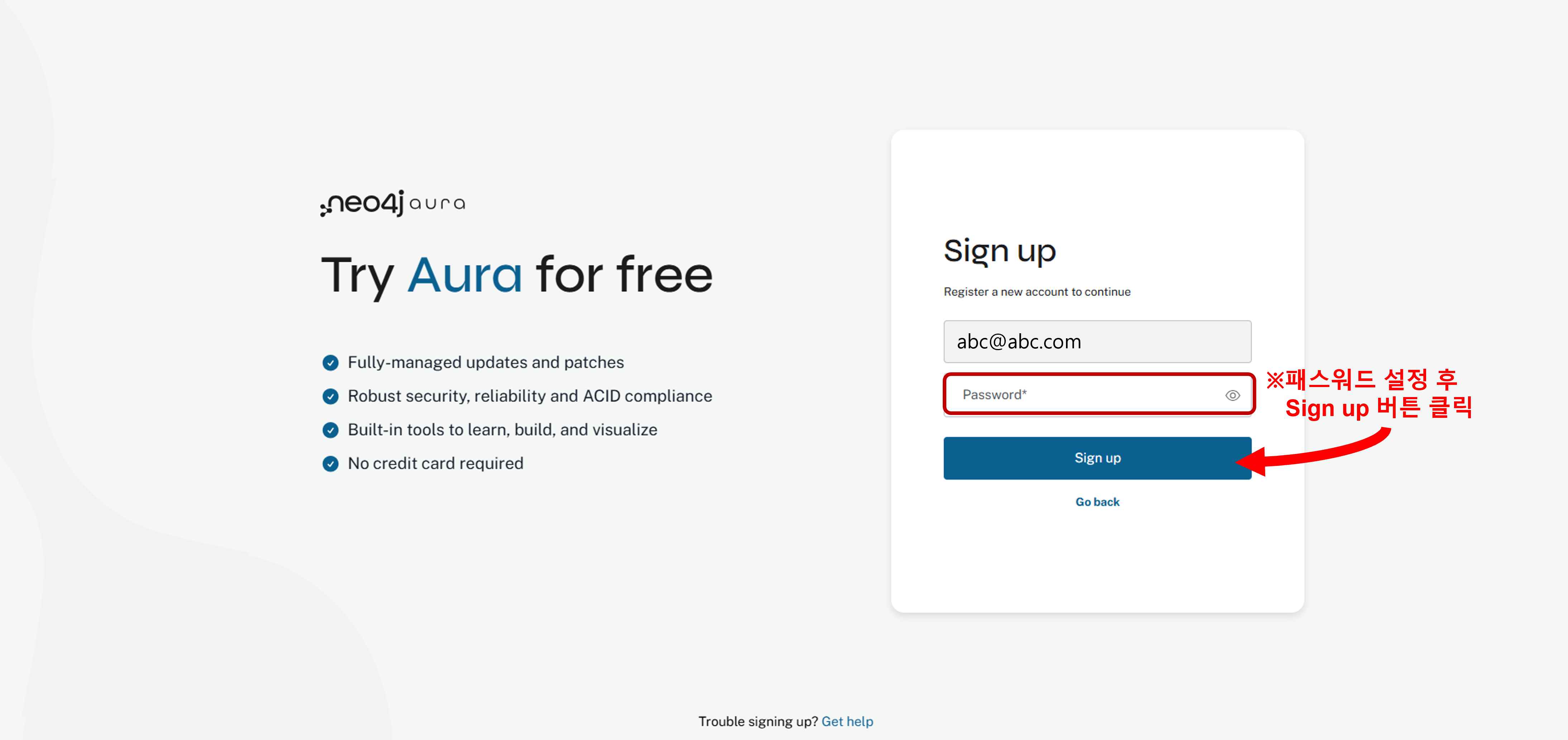
Task: Click the neo4j aura logo
Action: click(x=393, y=203)
